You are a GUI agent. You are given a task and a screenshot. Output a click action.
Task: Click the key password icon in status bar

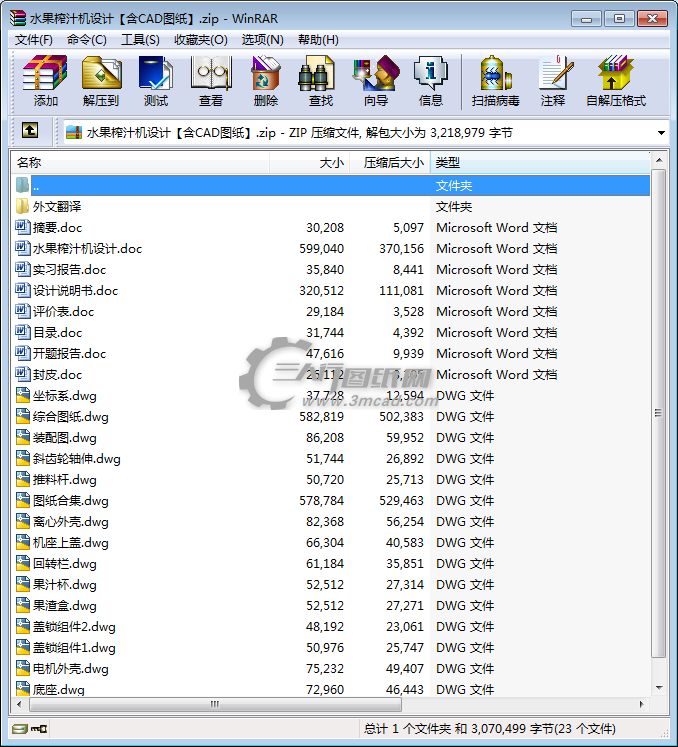[39, 728]
